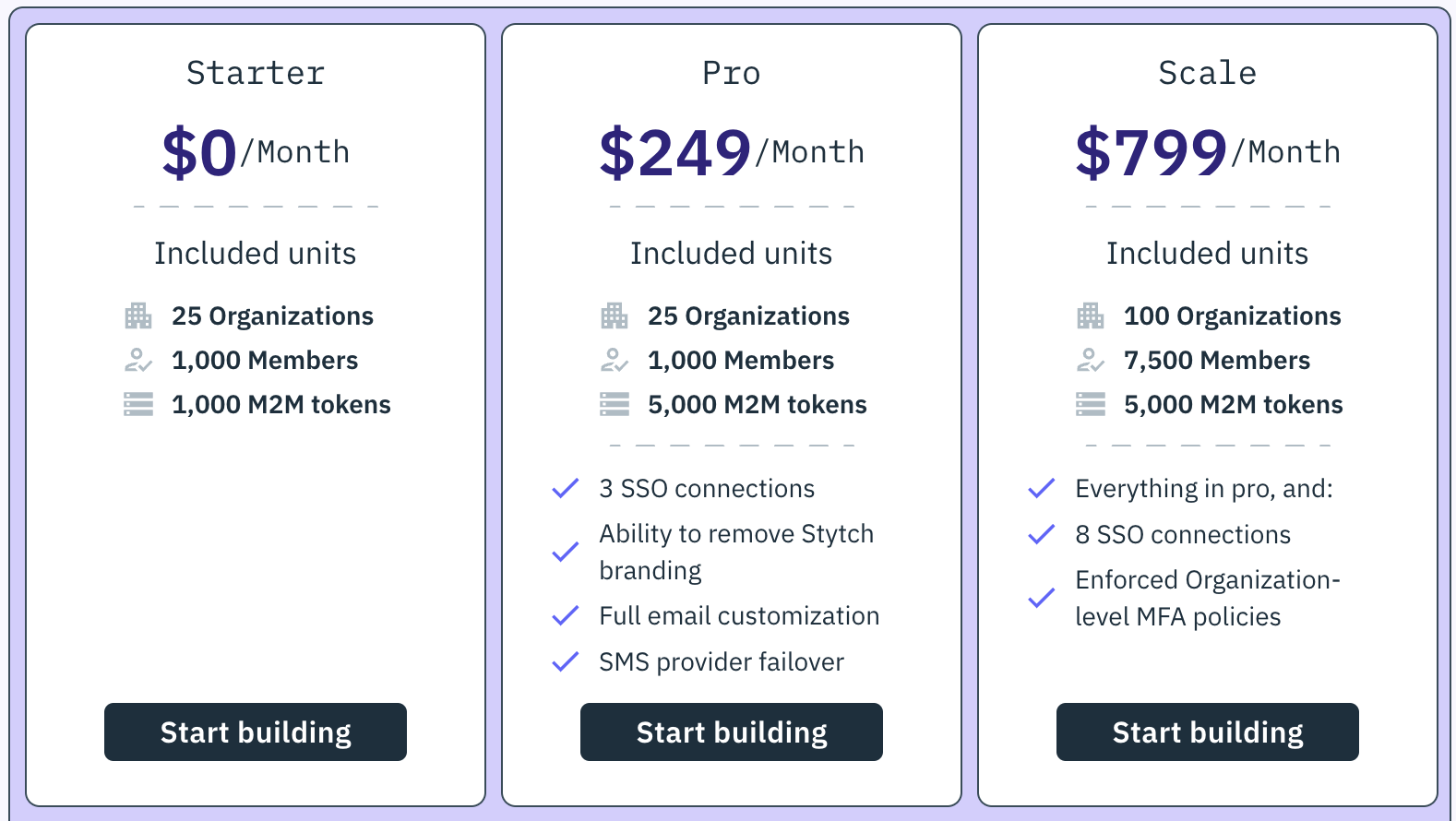This screenshot has width=1456, height=821.
Task: Select the Starter plan heading
Action: pos(256,72)
